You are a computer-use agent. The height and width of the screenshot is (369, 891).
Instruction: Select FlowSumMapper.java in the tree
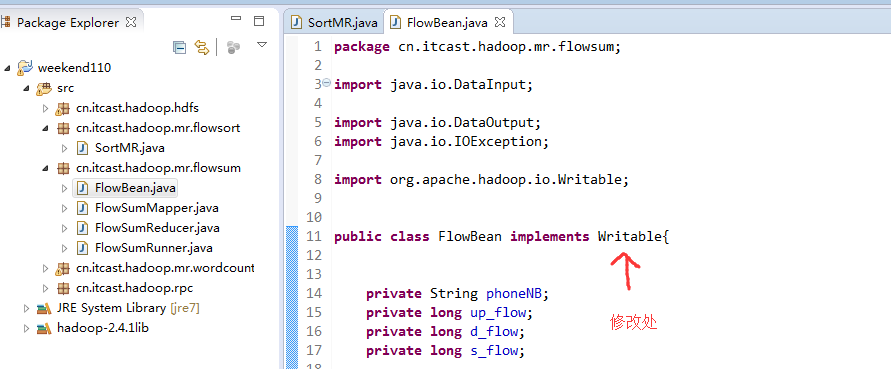(156, 208)
